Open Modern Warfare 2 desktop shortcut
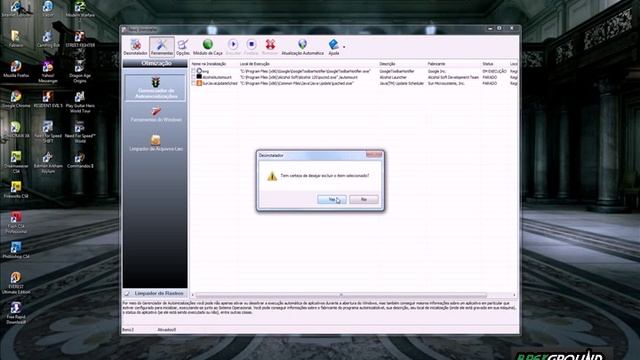This screenshot has height=360, width=640. [x=80, y=9]
